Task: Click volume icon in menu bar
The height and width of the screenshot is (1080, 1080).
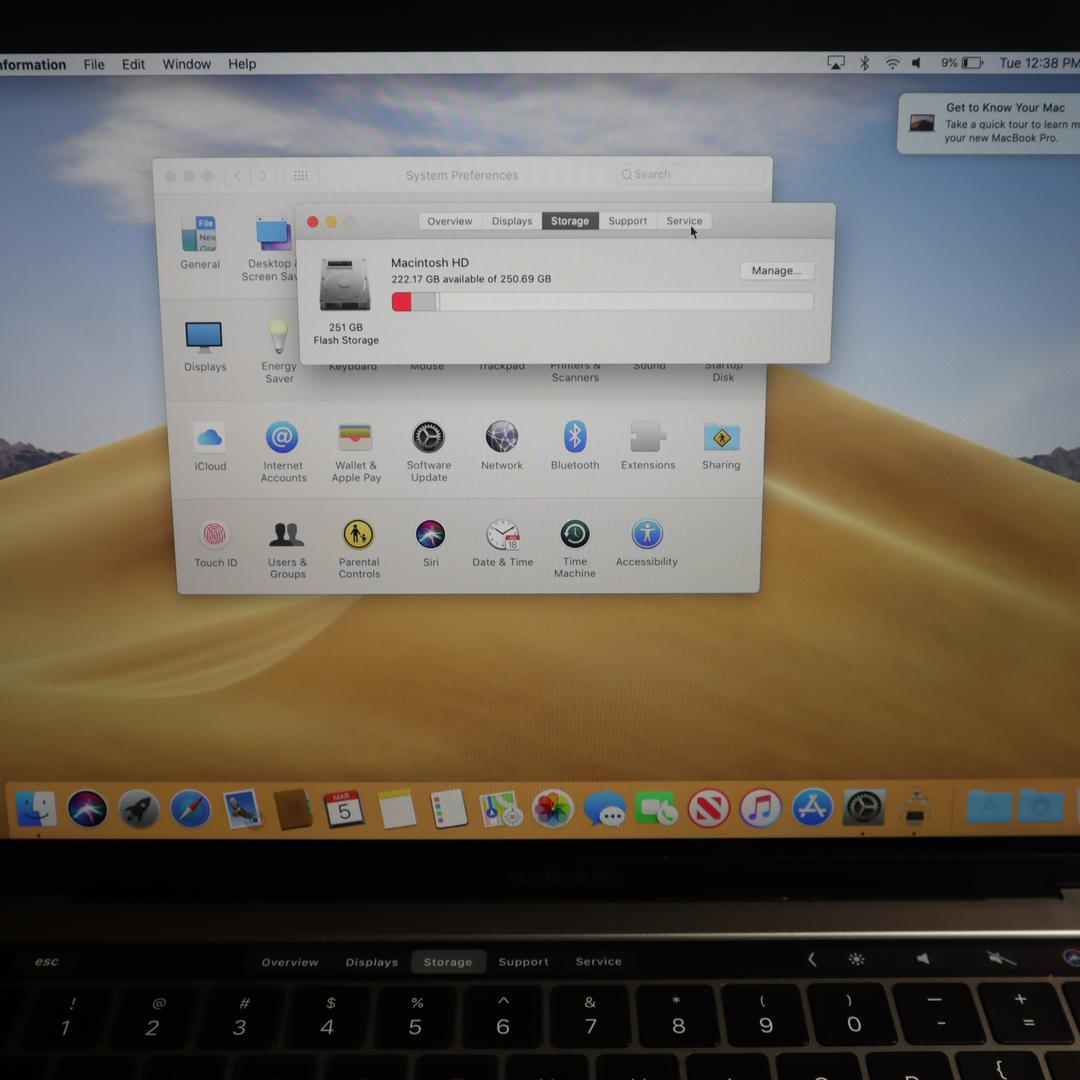Action: click(x=917, y=63)
